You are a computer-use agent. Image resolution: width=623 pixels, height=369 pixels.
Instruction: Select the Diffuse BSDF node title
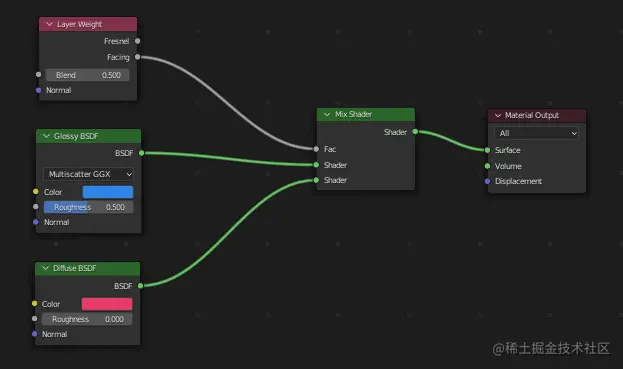(75, 268)
